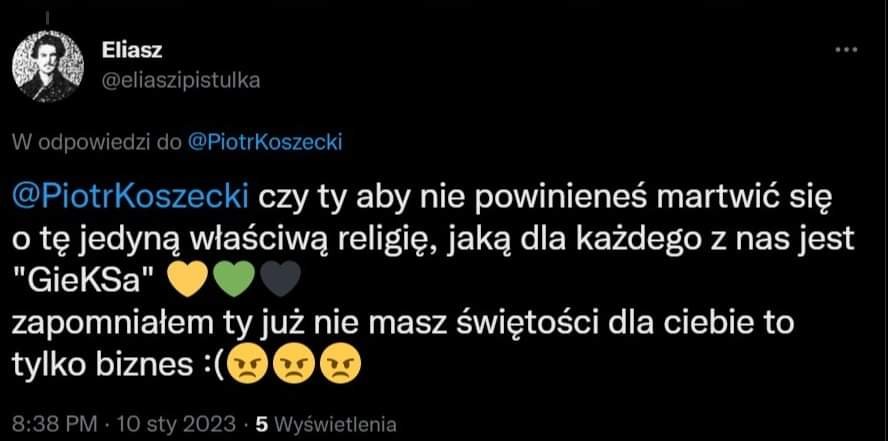This screenshot has height=441, width=888.
Task: Click the black heart emoji
Action: point(281,281)
